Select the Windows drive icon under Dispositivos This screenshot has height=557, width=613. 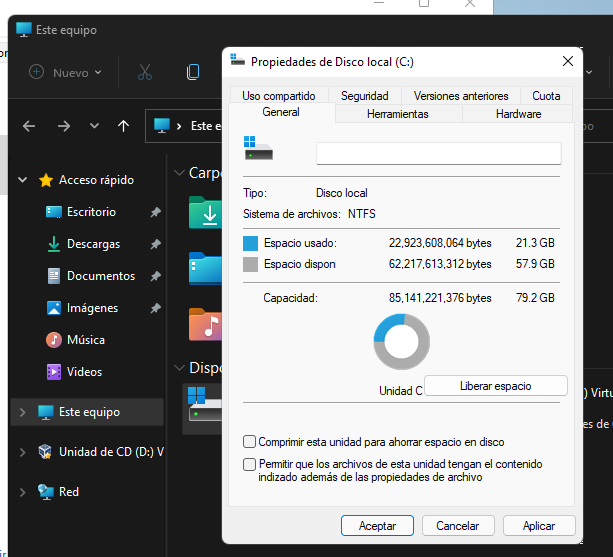[x=204, y=404]
